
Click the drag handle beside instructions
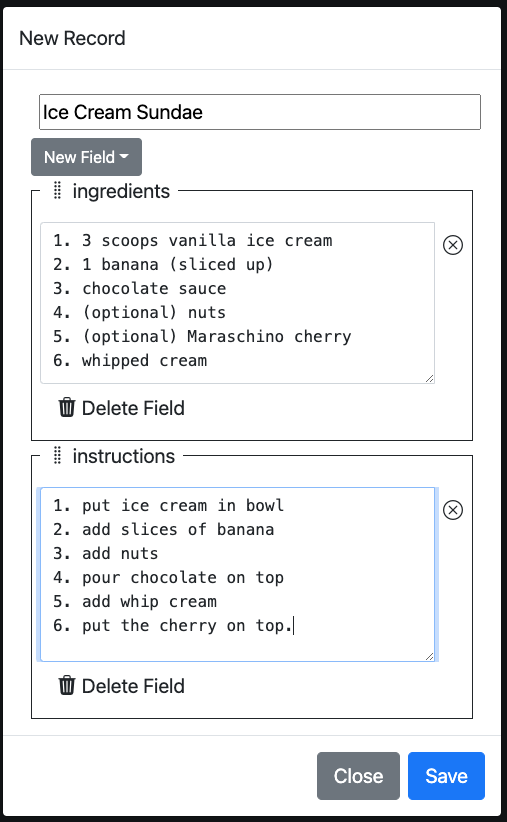pyautogui.click(x=58, y=456)
